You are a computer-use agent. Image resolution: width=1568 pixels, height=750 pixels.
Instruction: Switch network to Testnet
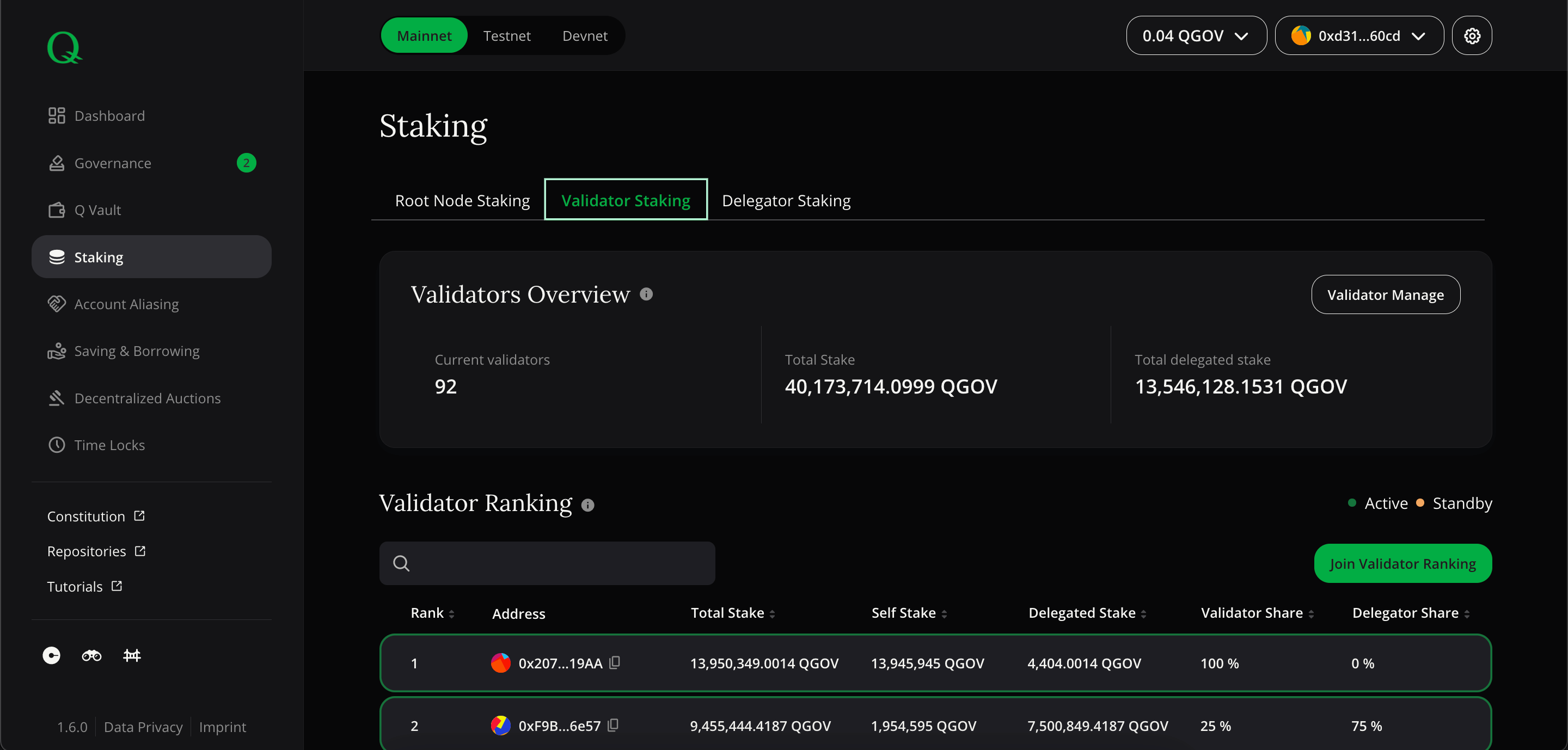tap(506, 36)
